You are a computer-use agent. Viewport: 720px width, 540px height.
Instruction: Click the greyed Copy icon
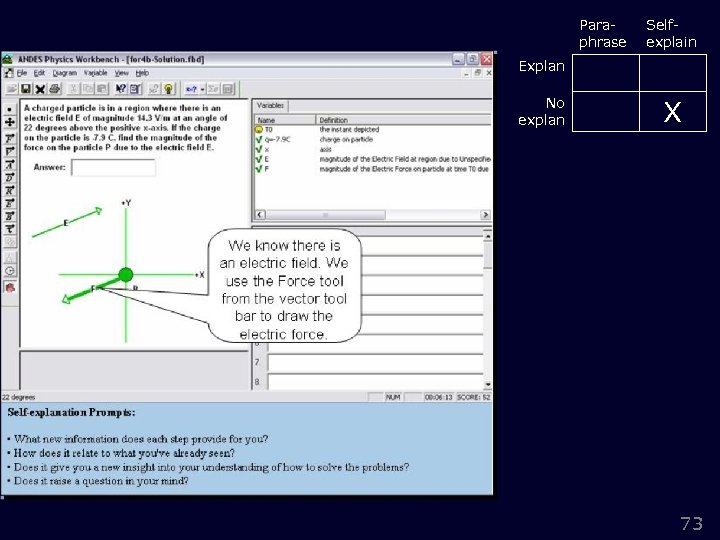click(x=87, y=89)
